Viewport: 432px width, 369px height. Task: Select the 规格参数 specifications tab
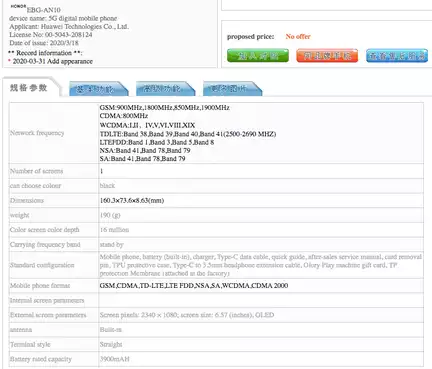pyautogui.click(x=29, y=88)
